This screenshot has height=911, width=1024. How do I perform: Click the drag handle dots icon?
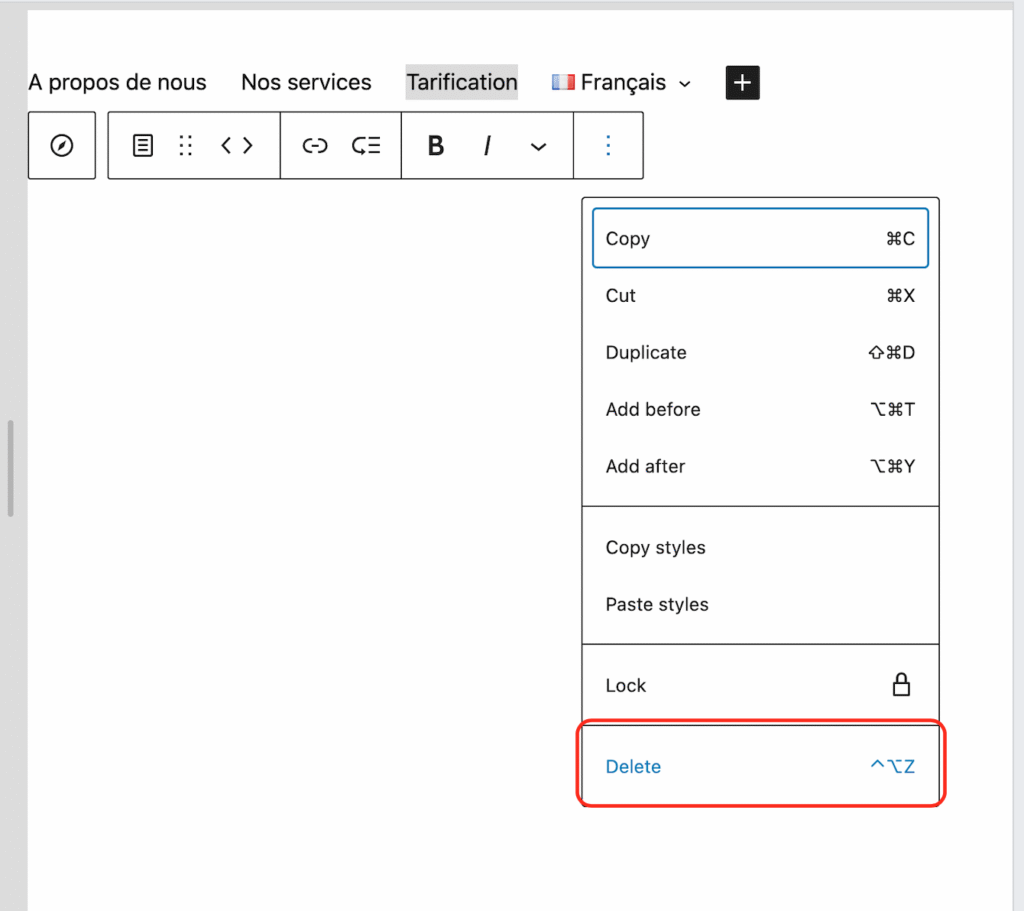[185, 145]
